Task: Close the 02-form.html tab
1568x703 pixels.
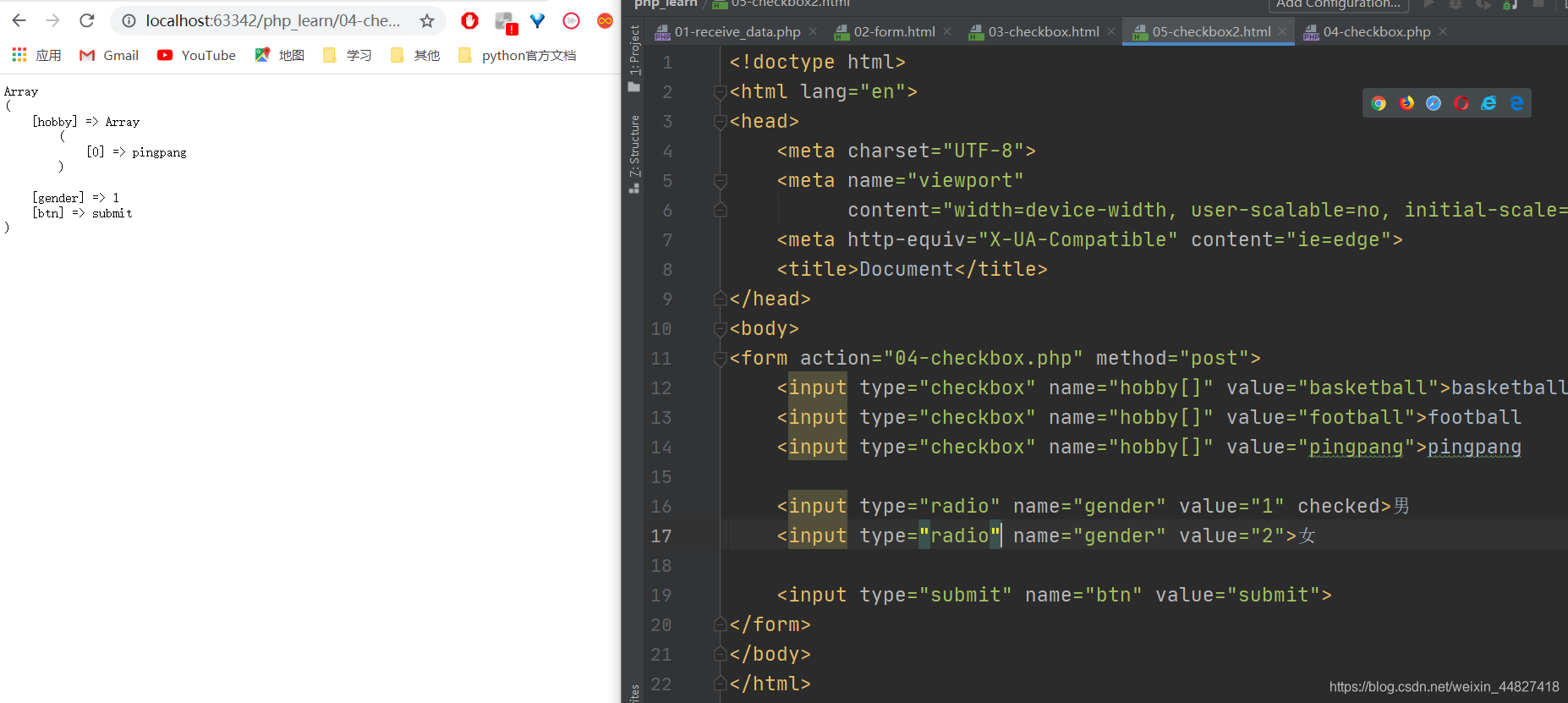Action: pyautogui.click(x=947, y=31)
